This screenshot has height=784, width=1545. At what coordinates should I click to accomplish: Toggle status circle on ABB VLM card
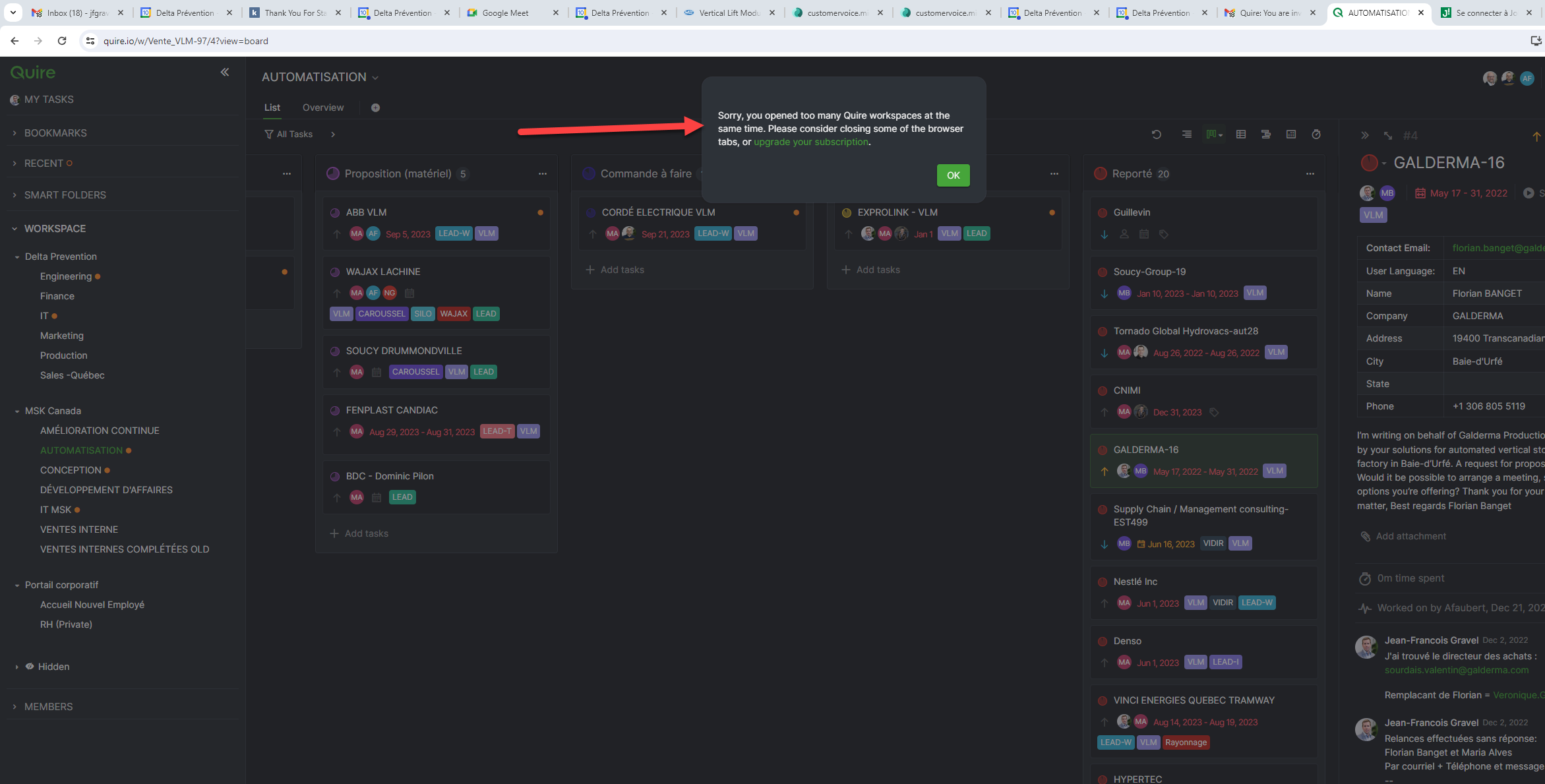point(335,213)
